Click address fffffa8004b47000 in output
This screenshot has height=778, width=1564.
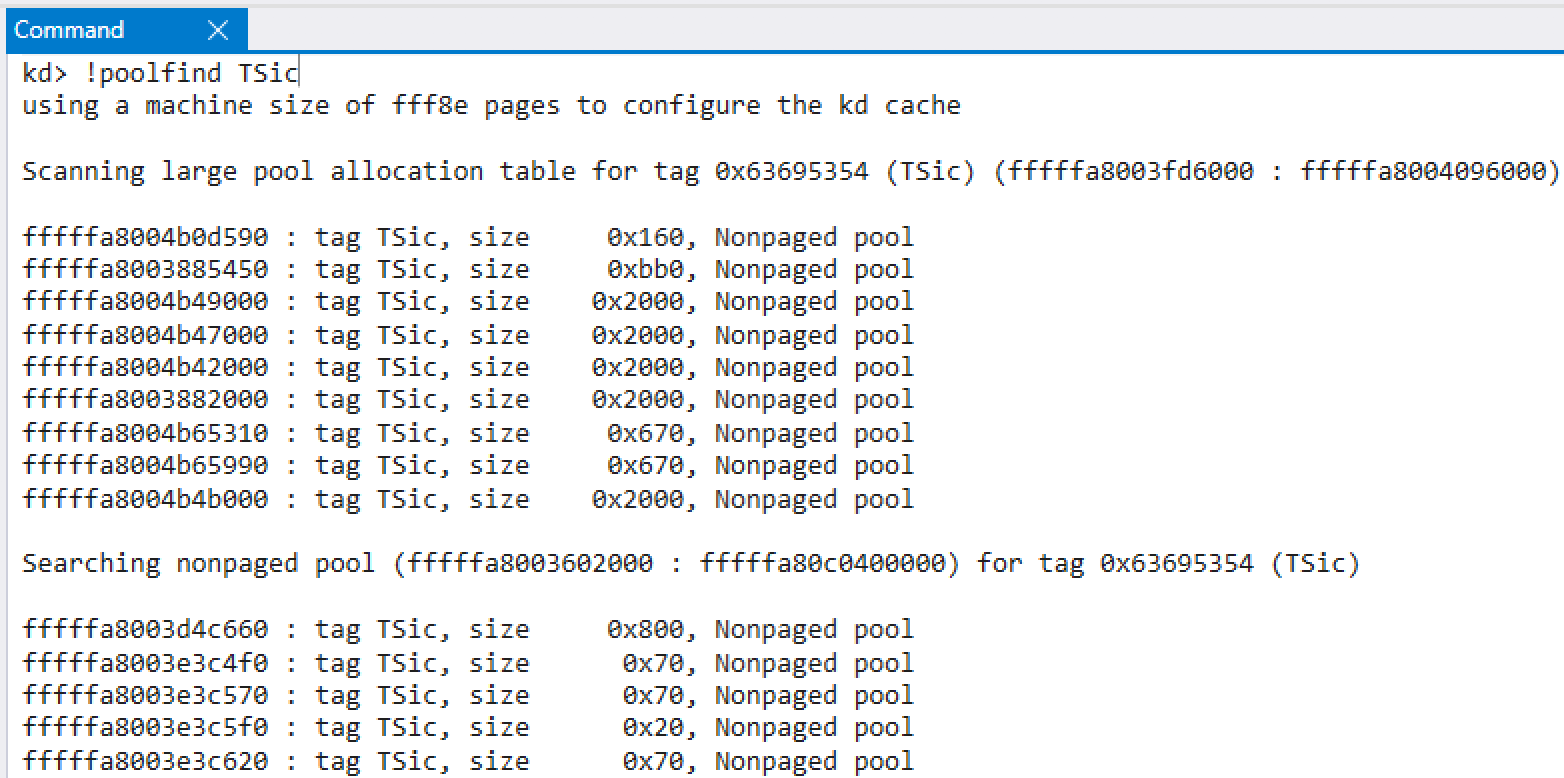click(145, 335)
